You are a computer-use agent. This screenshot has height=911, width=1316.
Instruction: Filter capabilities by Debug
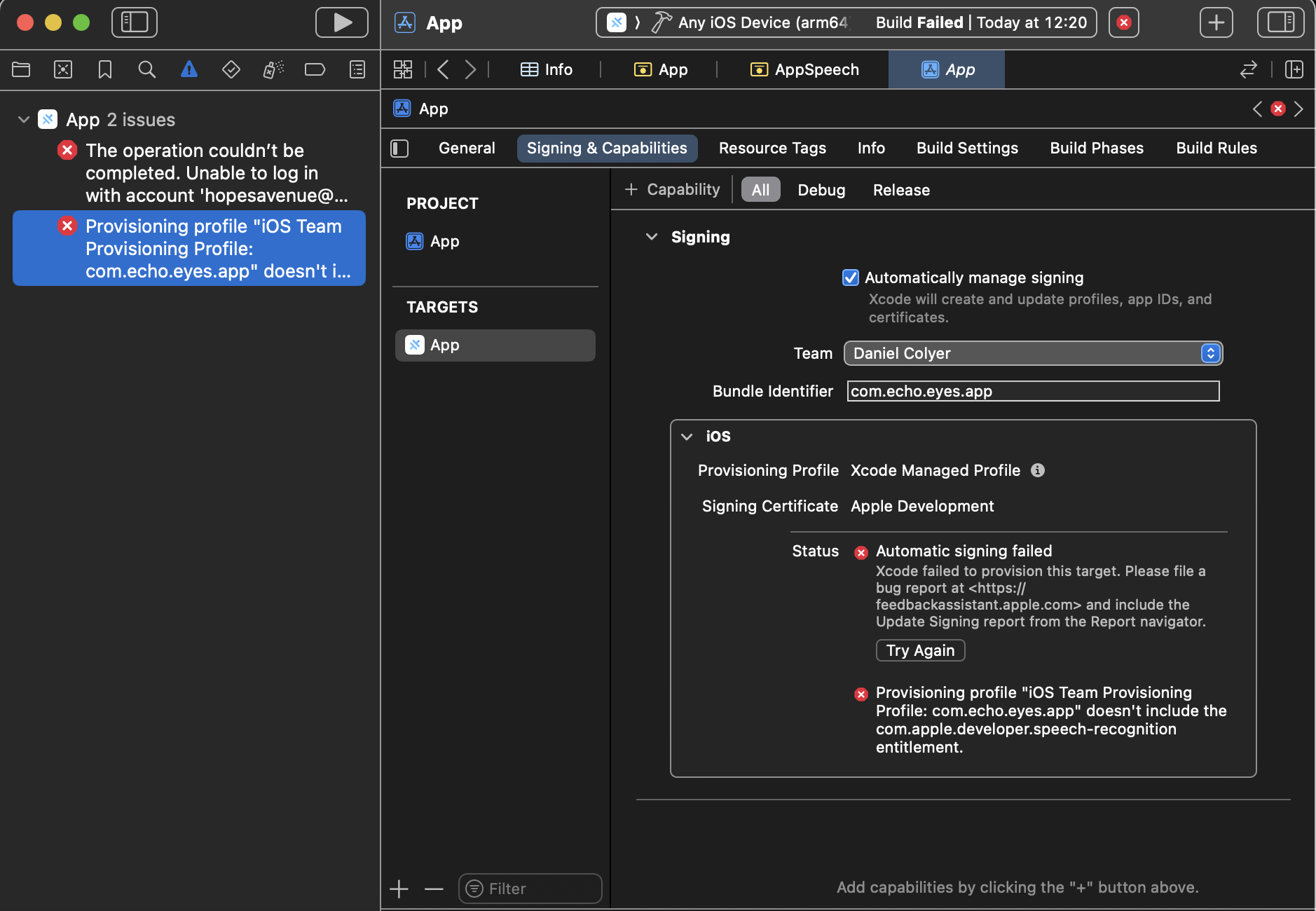pos(821,190)
